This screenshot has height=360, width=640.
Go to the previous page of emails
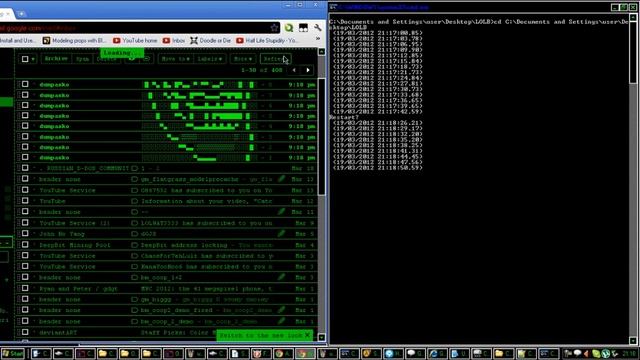(x=294, y=70)
